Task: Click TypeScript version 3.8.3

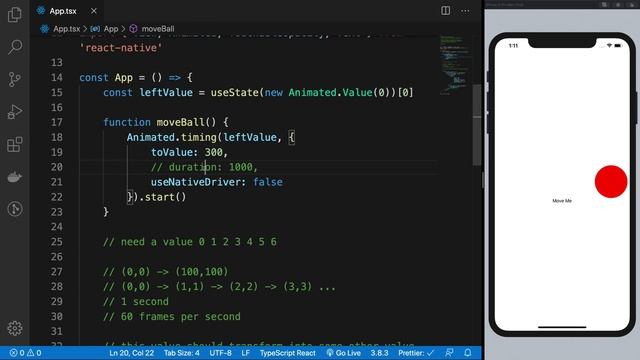Action: tap(379, 353)
